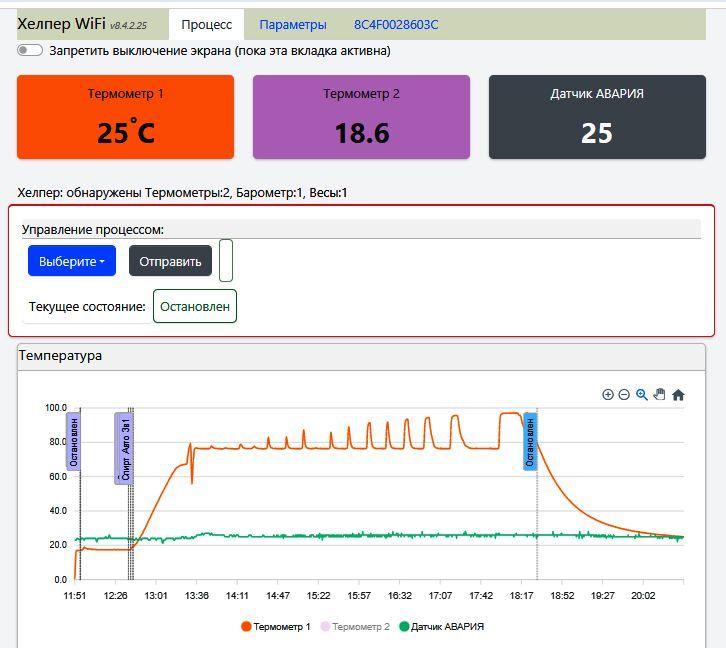
Task: Click the empty field beside Отправить
Action: tap(226, 261)
